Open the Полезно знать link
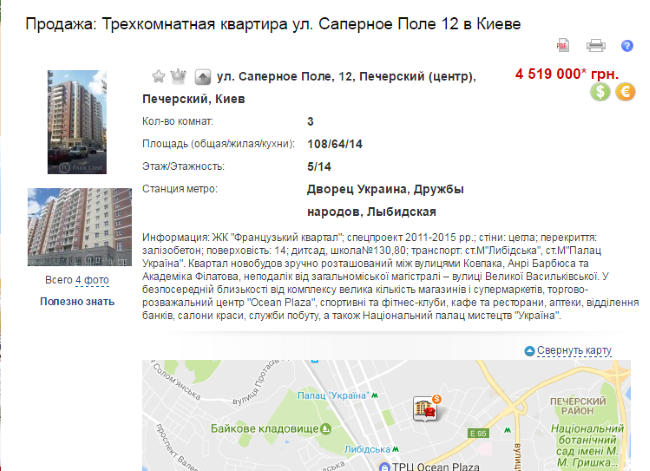 (x=77, y=301)
